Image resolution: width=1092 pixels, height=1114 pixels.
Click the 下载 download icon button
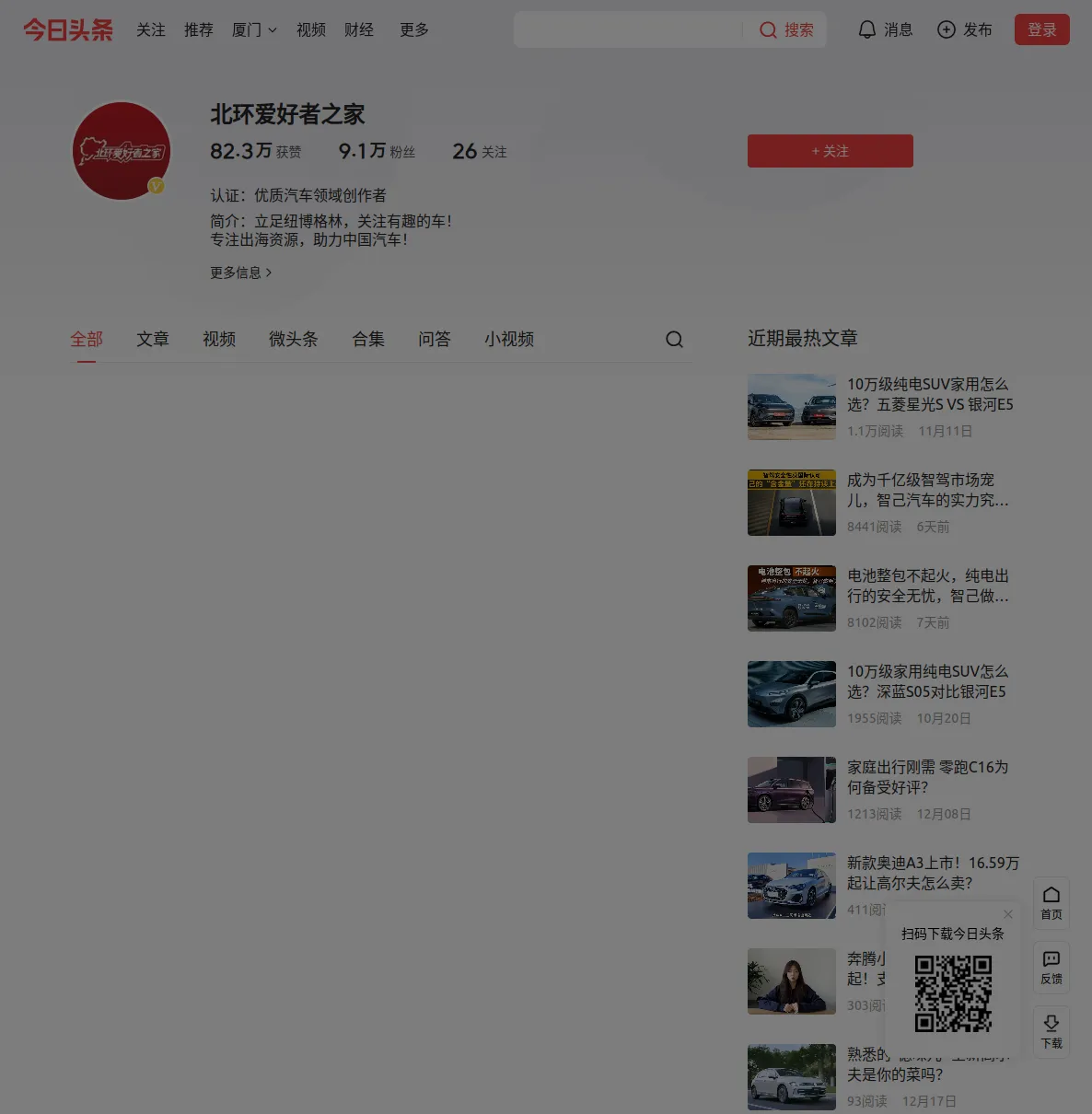point(1051,1031)
